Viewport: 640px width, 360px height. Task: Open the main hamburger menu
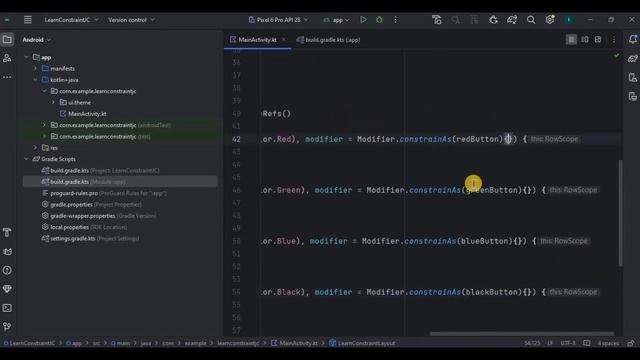pyautogui.click(x=27, y=20)
